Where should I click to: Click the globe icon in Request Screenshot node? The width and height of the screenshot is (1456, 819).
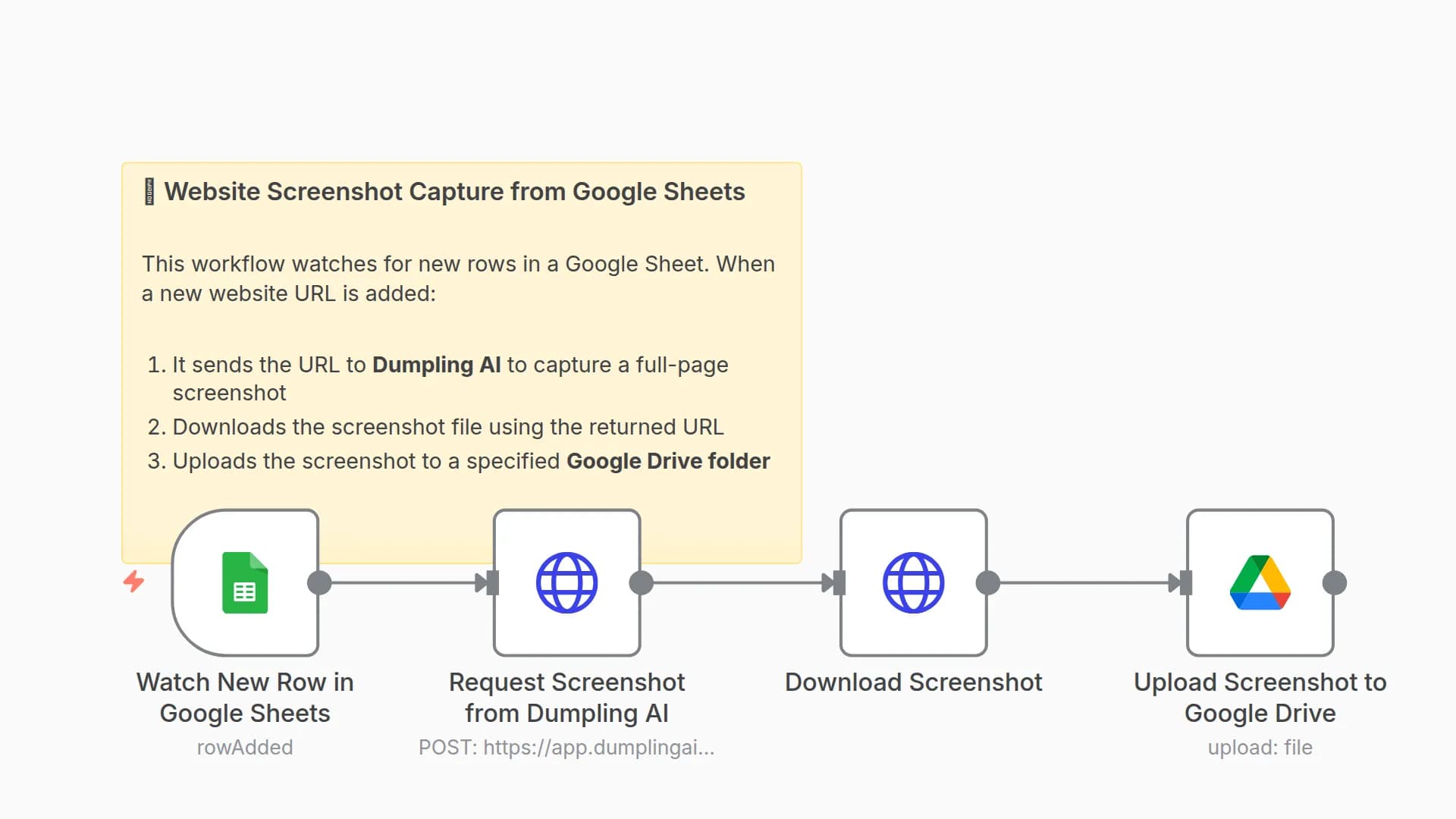[x=566, y=582]
